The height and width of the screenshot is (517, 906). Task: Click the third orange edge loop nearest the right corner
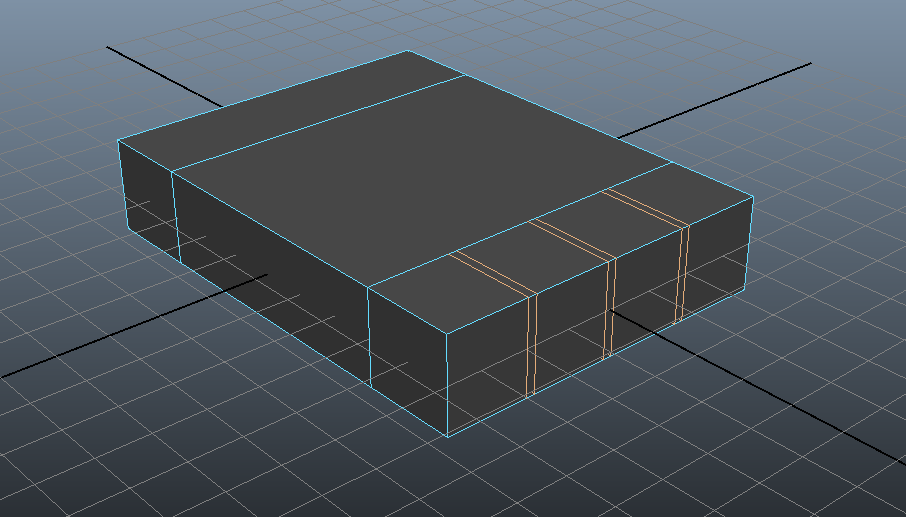tap(645, 207)
